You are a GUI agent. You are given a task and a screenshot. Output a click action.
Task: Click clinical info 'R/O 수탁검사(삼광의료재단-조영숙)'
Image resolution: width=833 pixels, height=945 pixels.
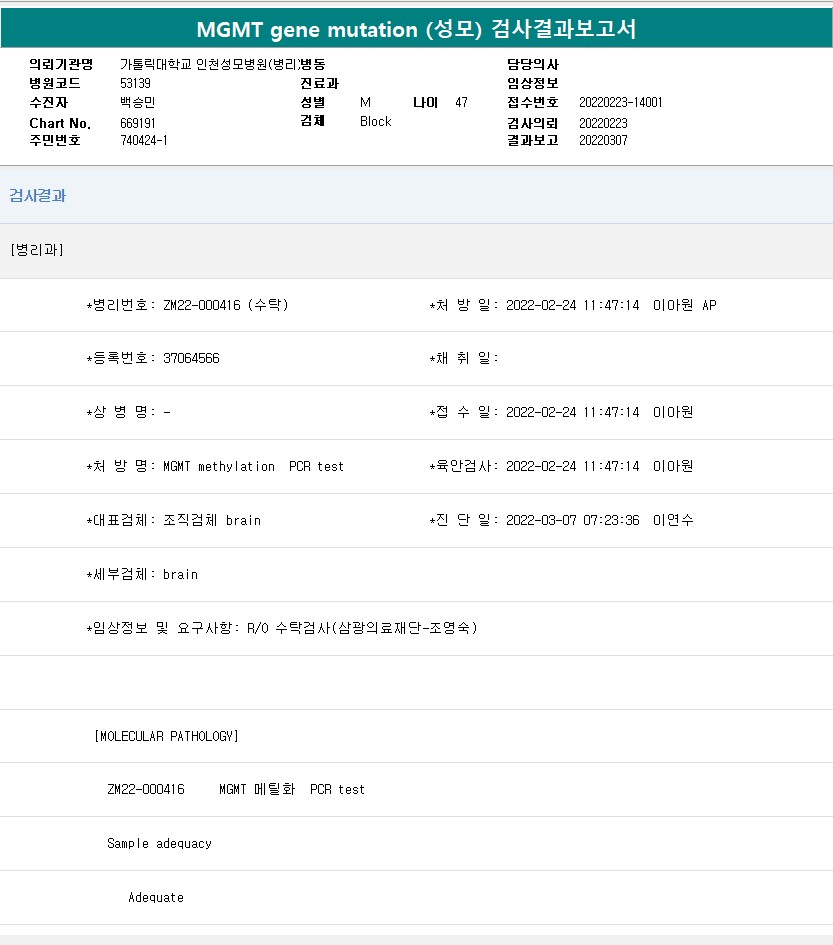[x=362, y=628]
